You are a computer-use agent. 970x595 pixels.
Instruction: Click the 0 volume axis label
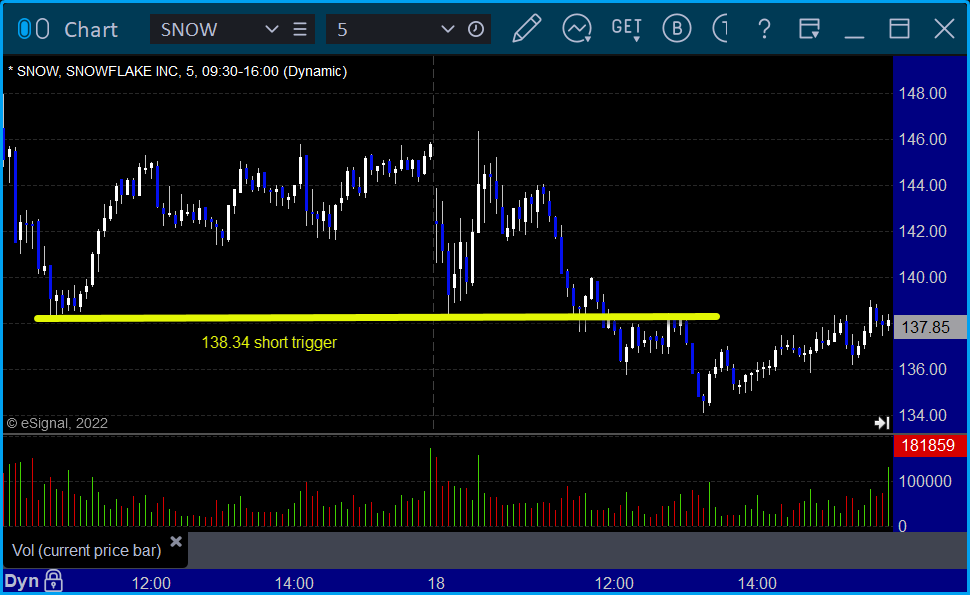902,526
